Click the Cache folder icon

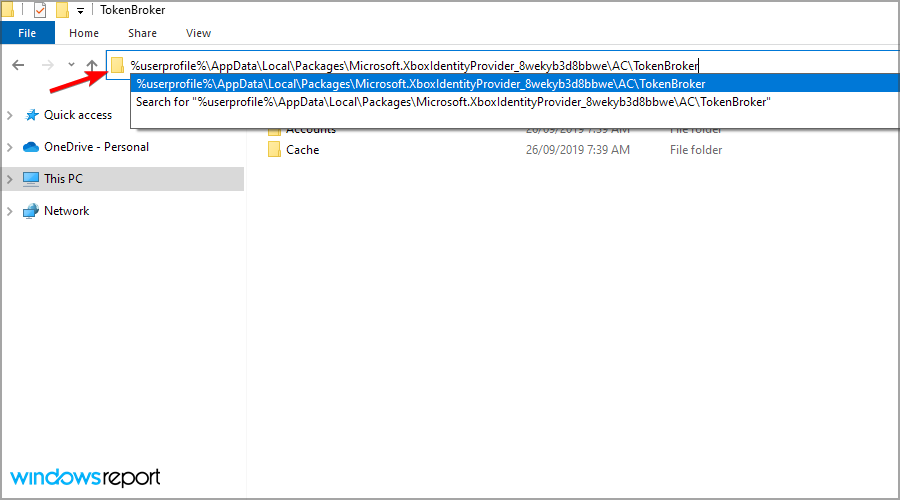[274, 149]
